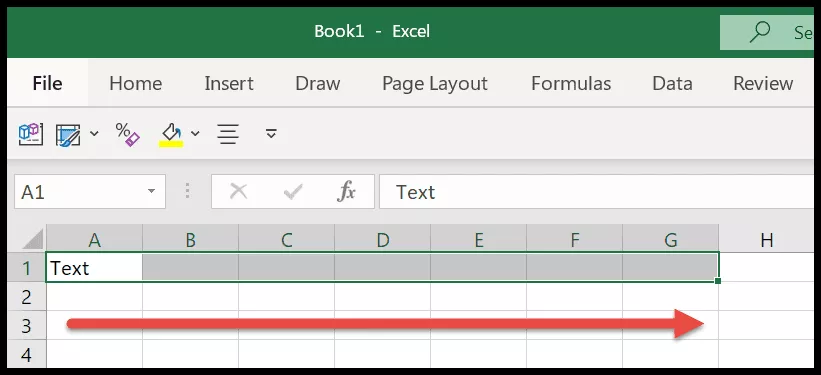Open the File tab
The width and height of the screenshot is (821, 375).
coord(47,83)
